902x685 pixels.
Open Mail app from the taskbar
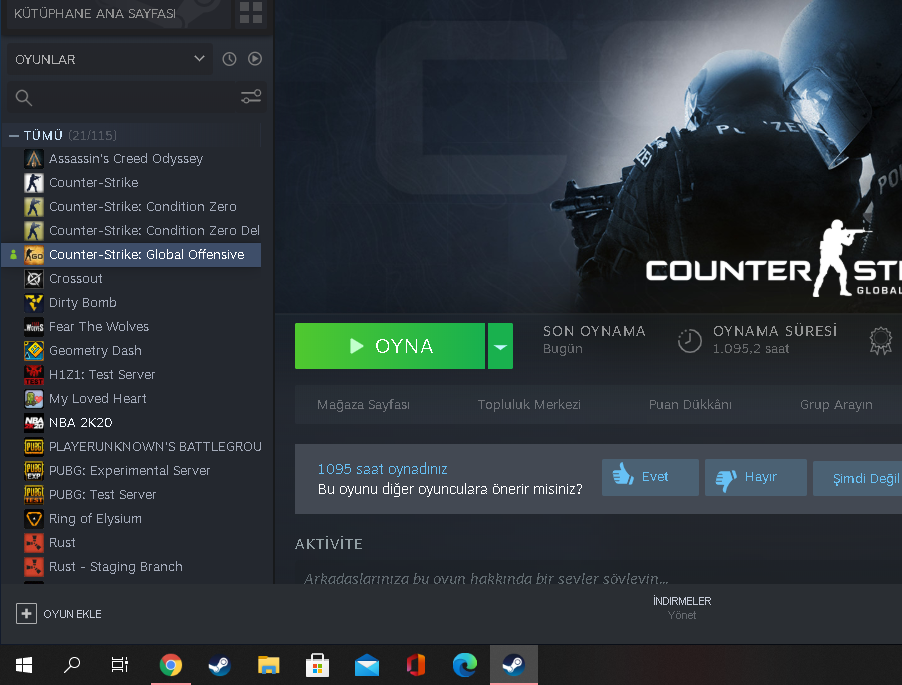click(366, 665)
